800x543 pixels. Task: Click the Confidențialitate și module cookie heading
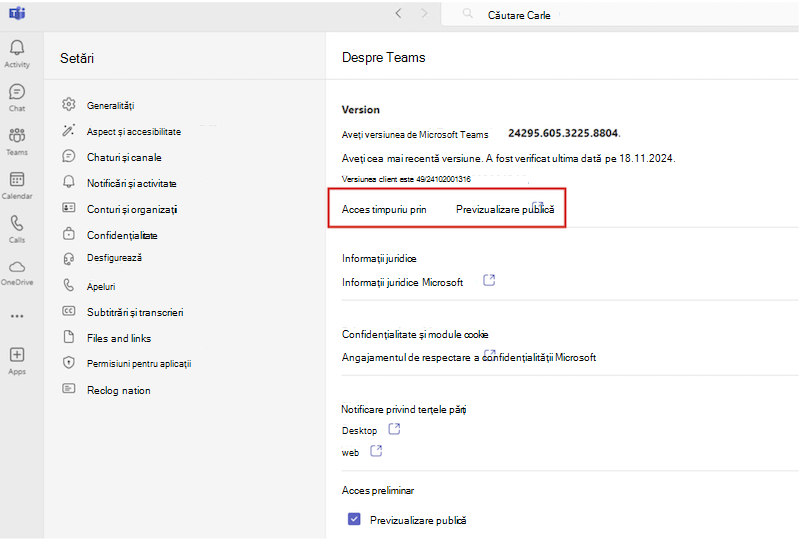click(415, 334)
